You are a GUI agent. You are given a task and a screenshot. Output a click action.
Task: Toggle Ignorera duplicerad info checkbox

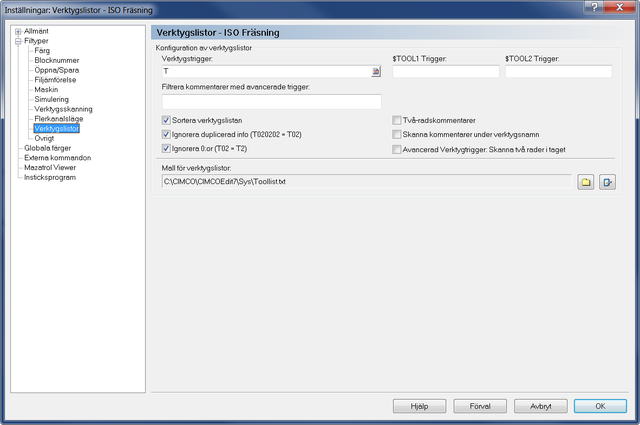(166, 134)
